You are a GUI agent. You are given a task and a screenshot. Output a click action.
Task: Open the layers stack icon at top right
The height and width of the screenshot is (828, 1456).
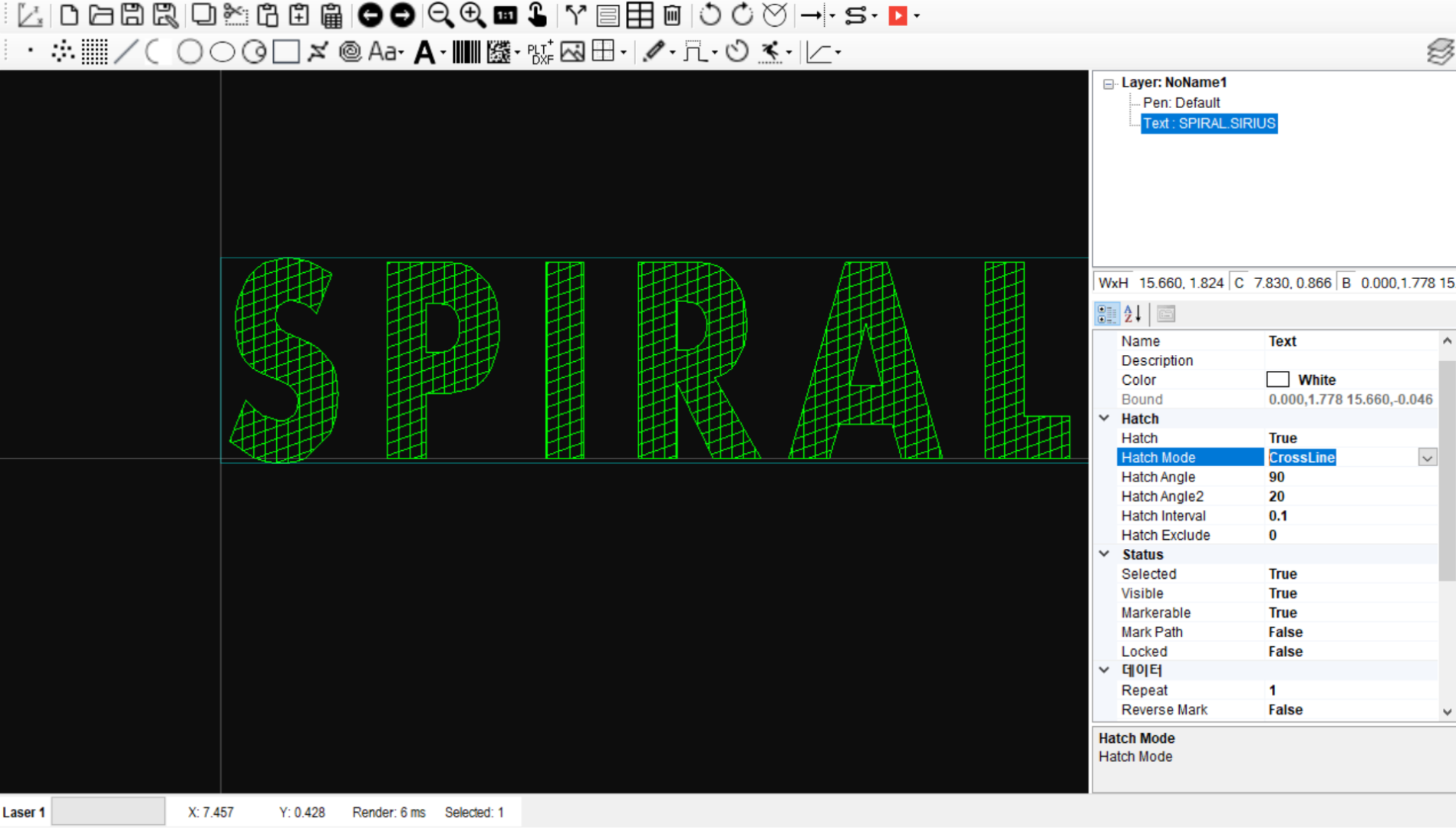tap(1440, 51)
